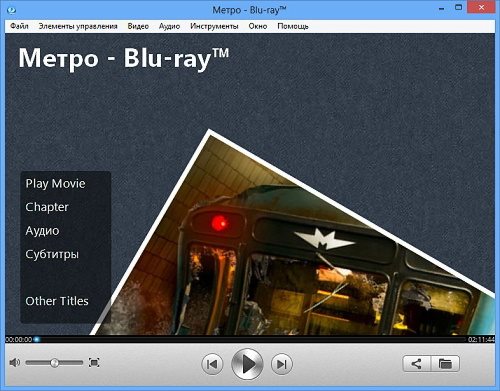Skip to next chapter button
Viewport: 500px width, 391px height.
tap(282, 364)
